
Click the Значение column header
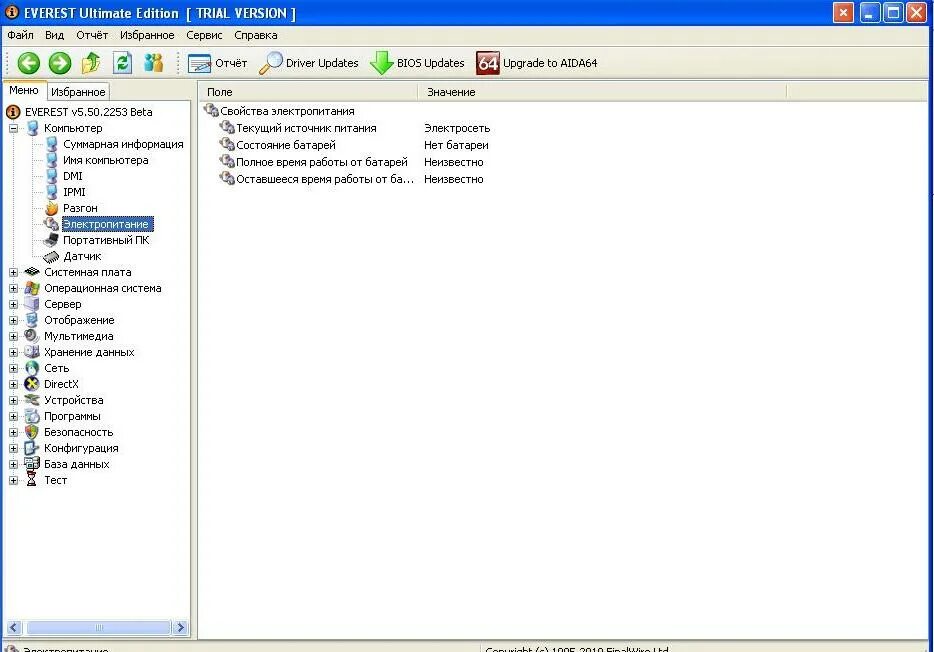[602, 92]
